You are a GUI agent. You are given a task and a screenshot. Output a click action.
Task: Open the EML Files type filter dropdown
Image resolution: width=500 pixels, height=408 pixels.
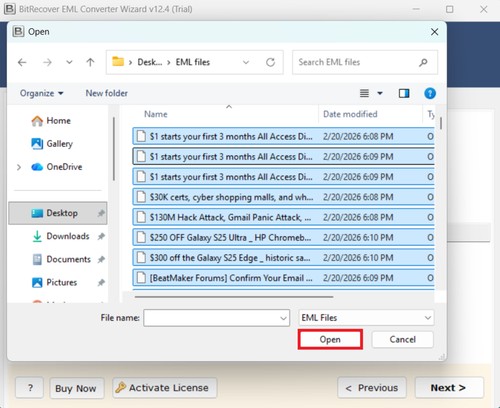click(366, 318)
